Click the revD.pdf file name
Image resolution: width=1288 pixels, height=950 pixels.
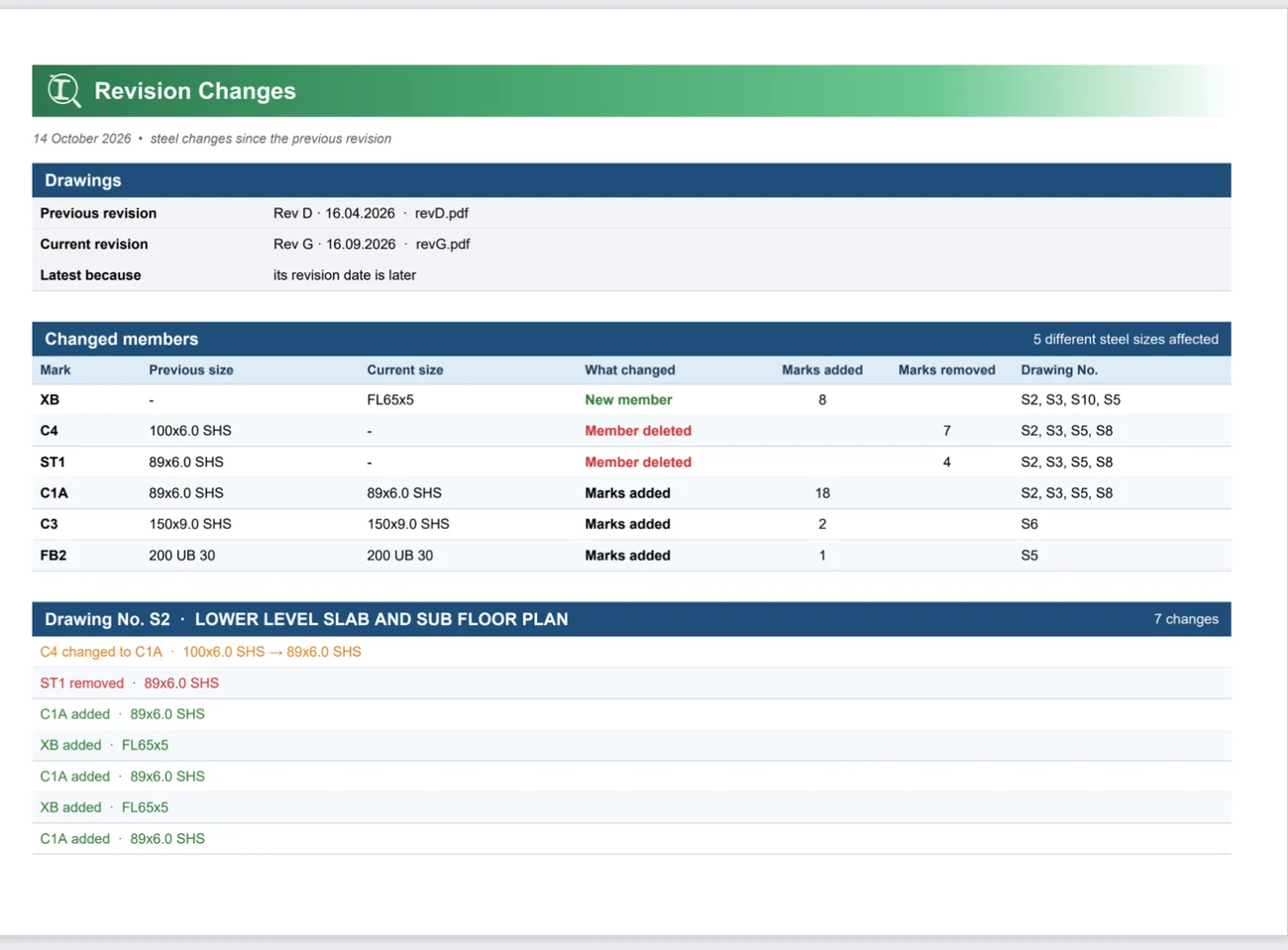441,213
